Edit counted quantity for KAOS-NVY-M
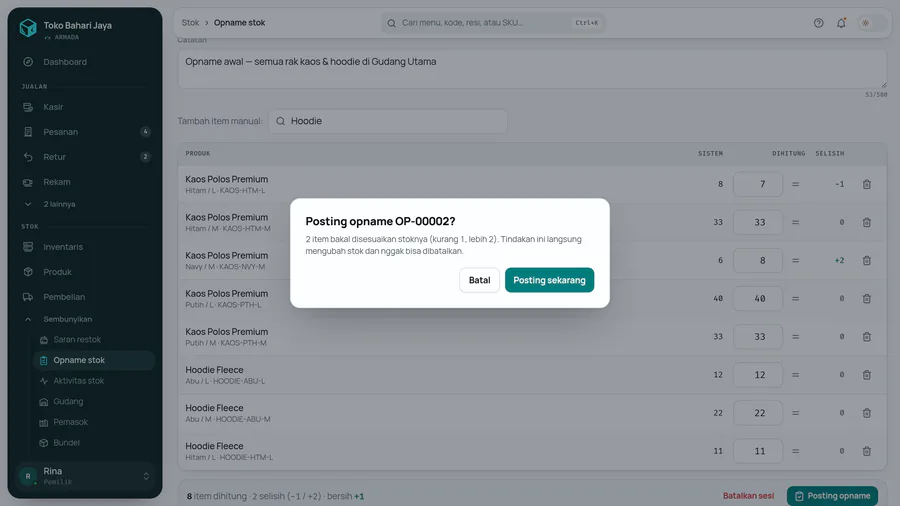Screen dimensions: 900x506 [x=758, y=260]
